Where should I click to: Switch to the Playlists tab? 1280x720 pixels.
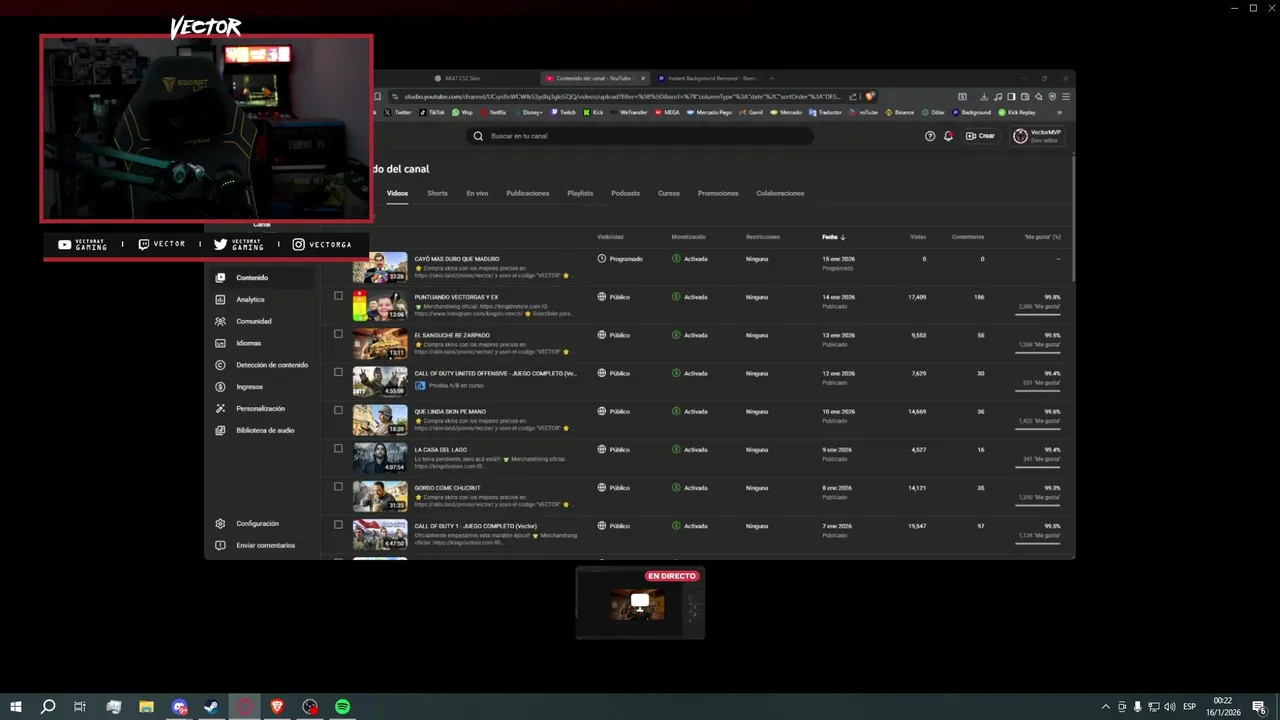click(580, 193)
